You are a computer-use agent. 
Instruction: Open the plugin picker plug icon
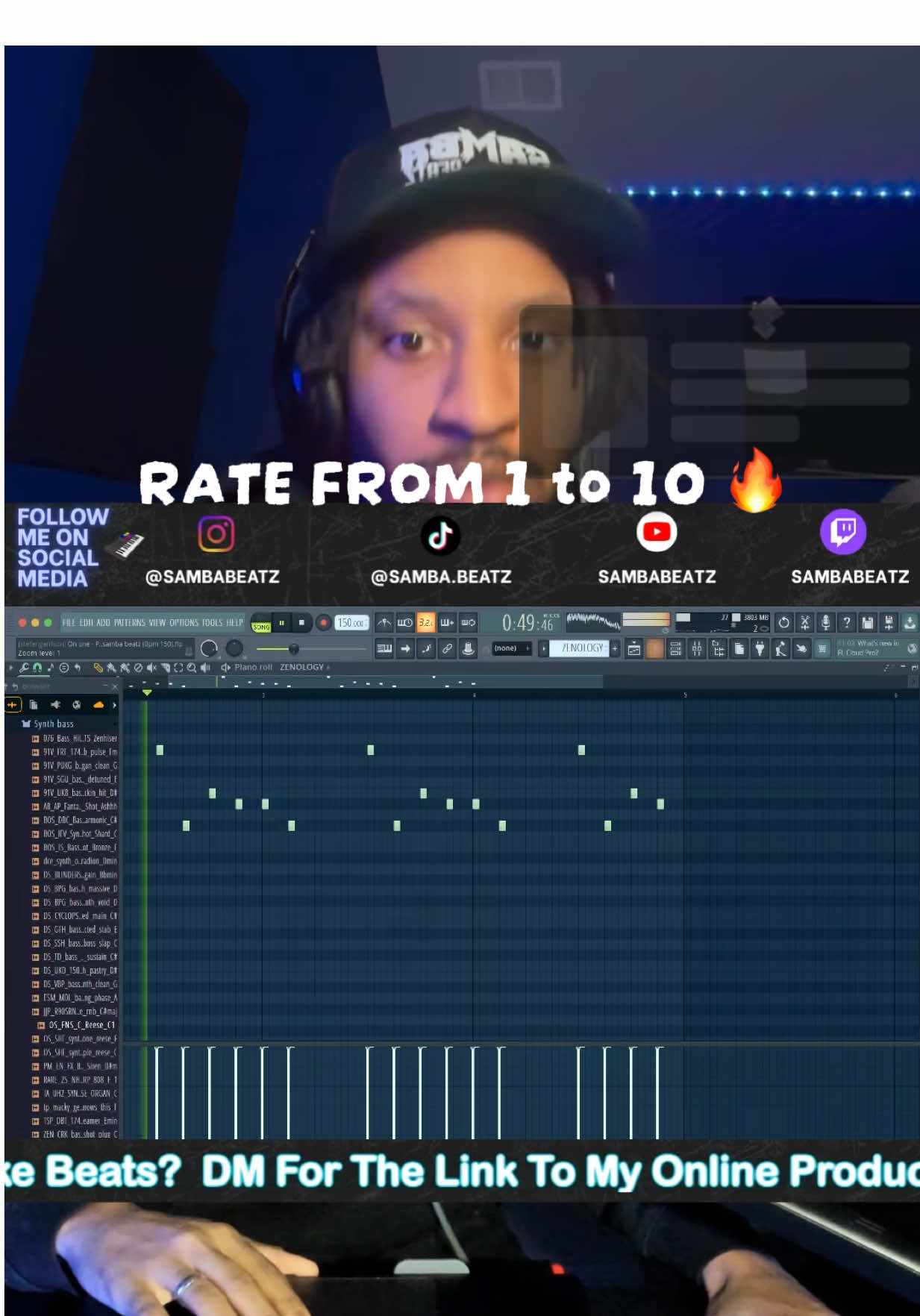click(760, 648)
